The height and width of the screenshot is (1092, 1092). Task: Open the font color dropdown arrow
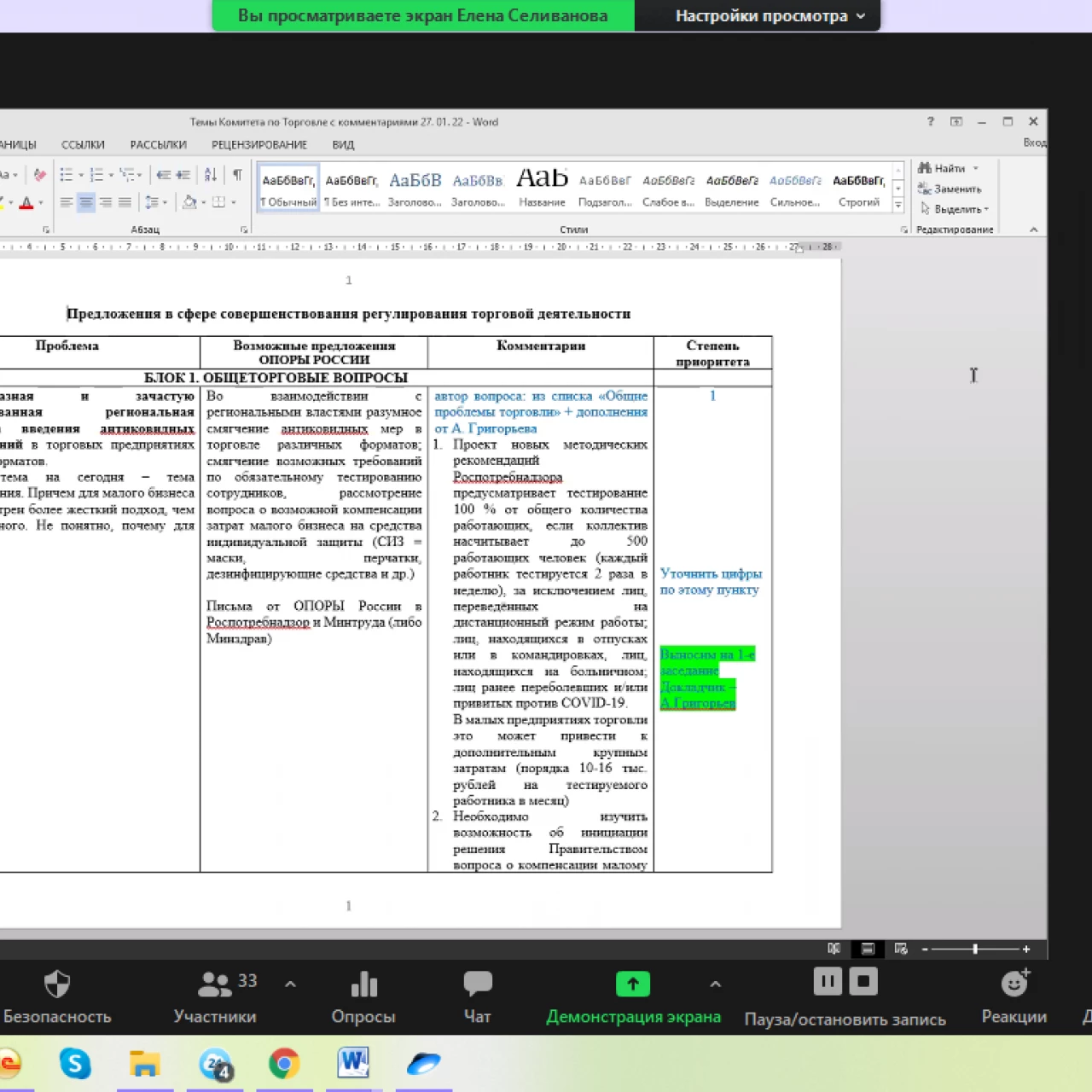click(40, 203)
